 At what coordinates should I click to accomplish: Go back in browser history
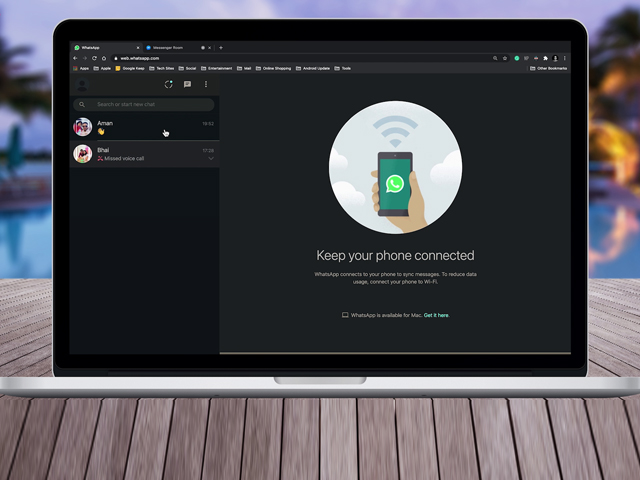(x=76, y=58)
